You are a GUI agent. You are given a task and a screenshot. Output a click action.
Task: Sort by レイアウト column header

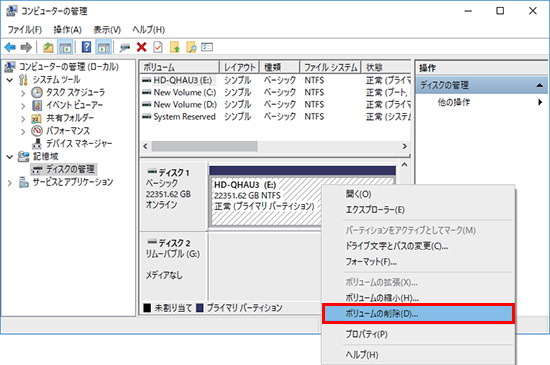pyautogui.click(x=239, y=67)
